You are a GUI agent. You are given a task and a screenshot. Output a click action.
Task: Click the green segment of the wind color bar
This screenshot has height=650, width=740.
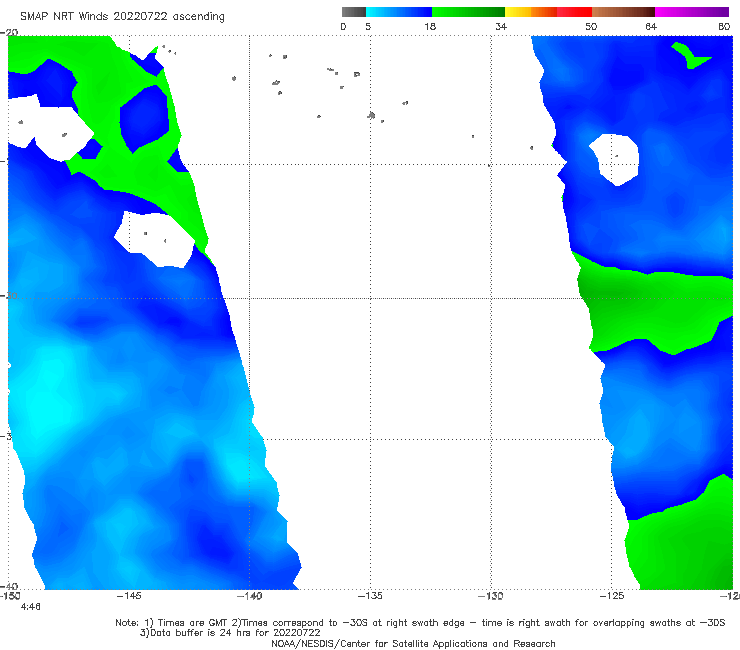pos(468,12)
